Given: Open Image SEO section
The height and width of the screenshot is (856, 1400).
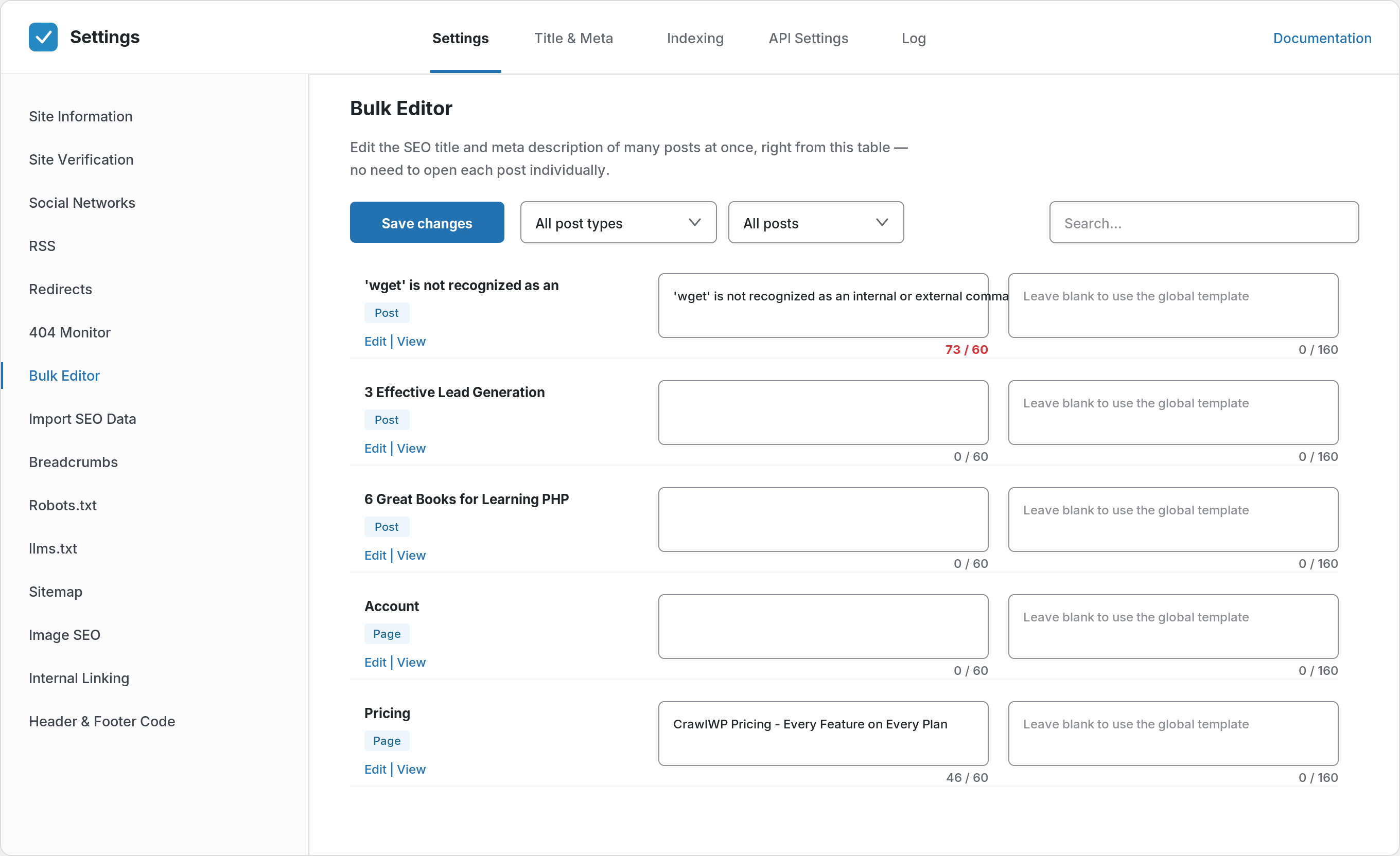Looking at the screenshot, I should (x=64, y=634).
